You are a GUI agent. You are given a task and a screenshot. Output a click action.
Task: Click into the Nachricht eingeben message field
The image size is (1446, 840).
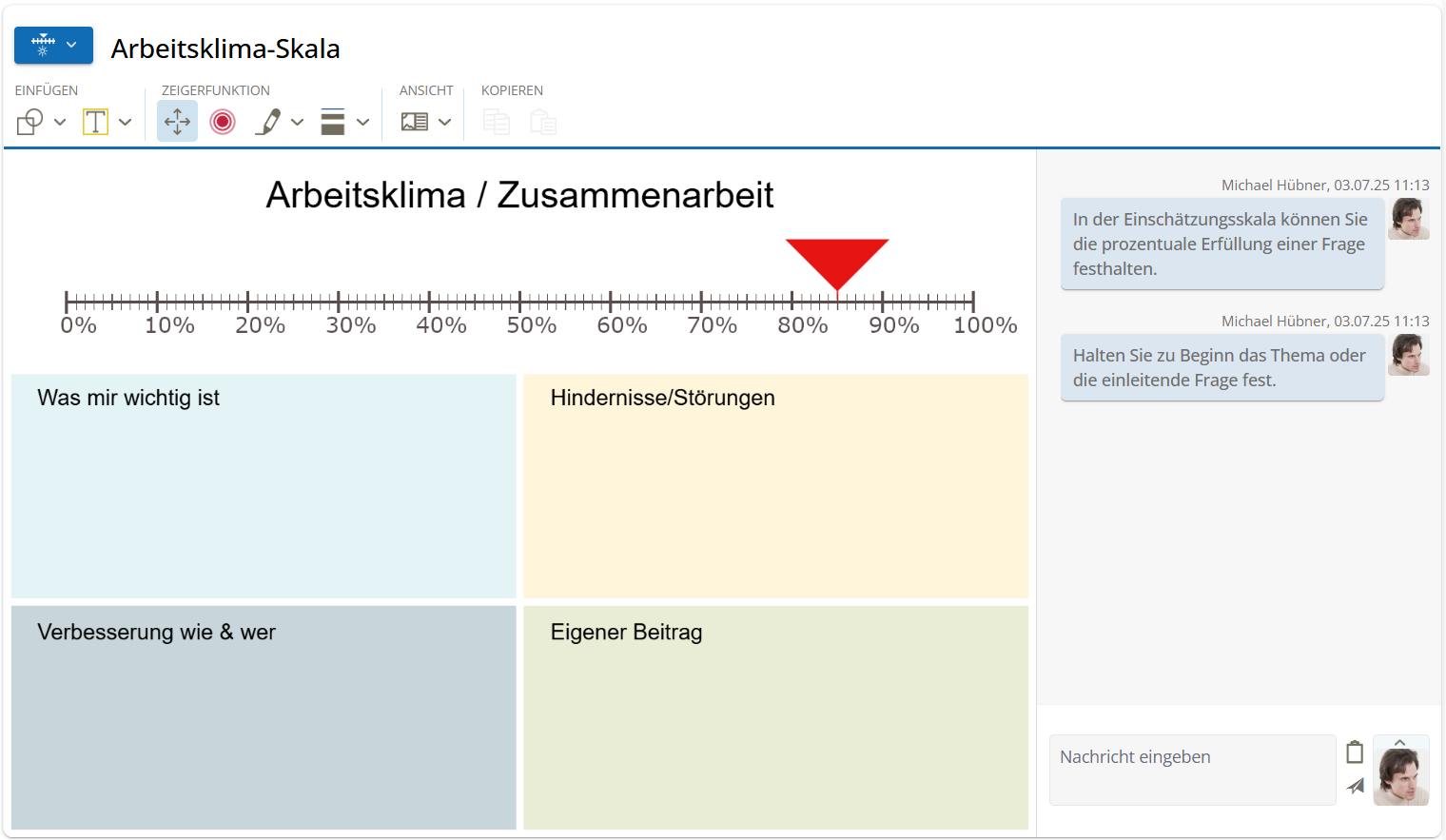coord(1193,770)
